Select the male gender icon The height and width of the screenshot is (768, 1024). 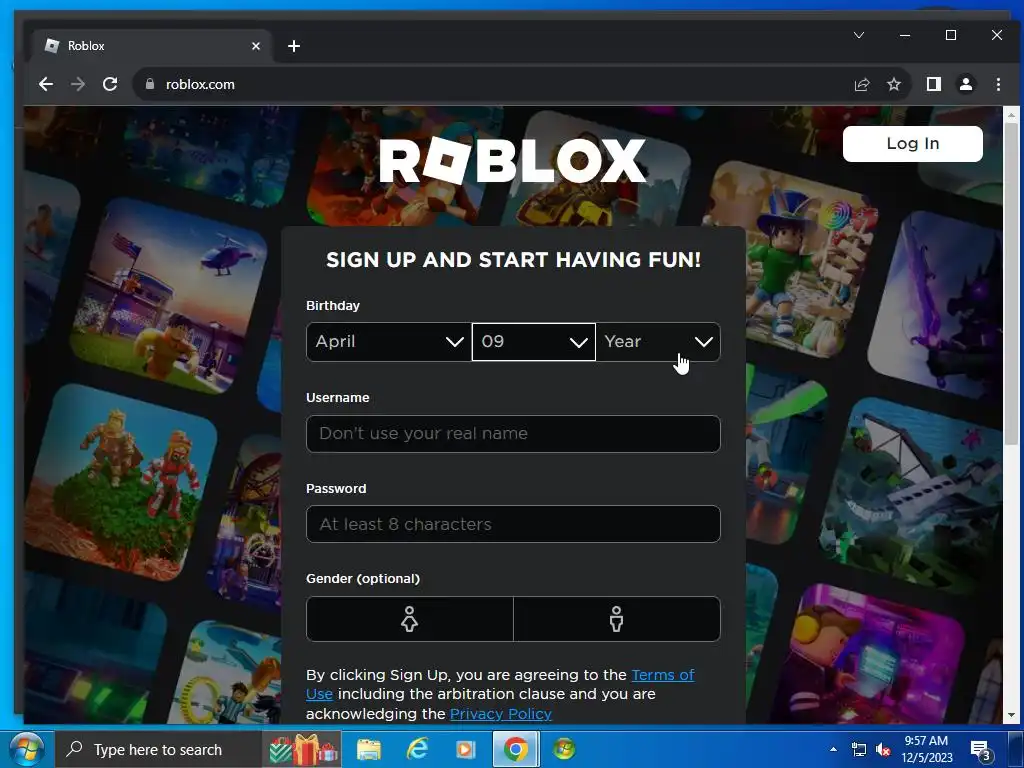tap(616, 619)
